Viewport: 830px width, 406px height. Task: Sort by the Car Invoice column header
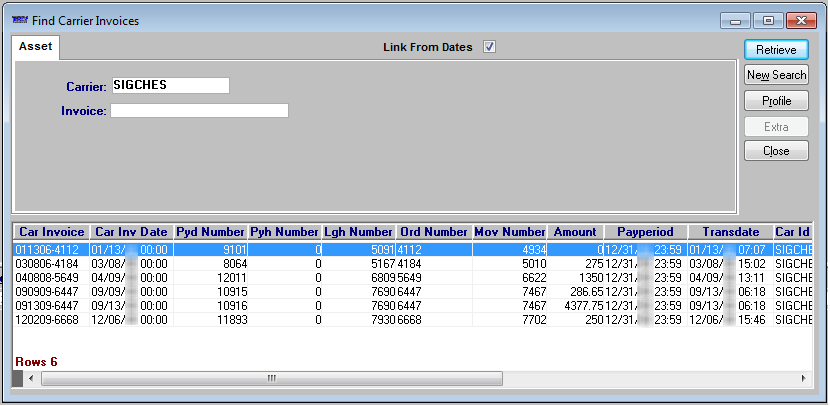coord(51,232)
